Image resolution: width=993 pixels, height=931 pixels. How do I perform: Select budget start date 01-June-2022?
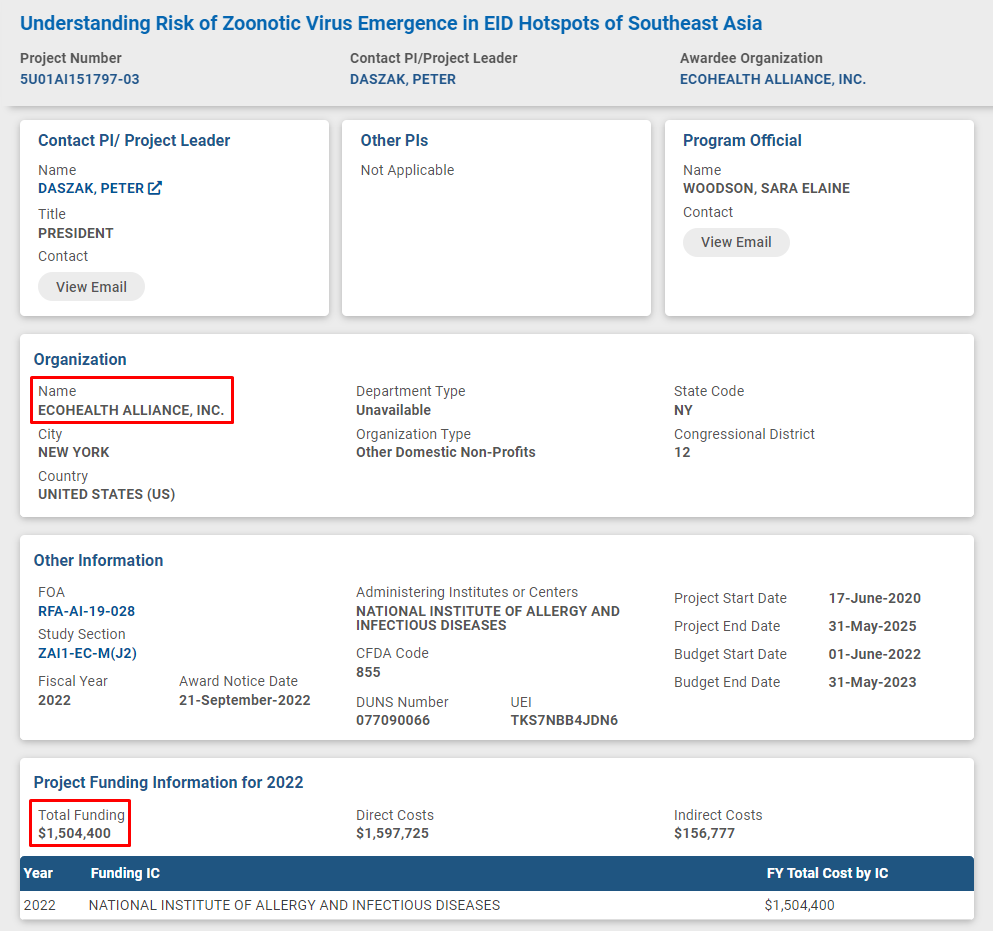[x=875, y=654]
